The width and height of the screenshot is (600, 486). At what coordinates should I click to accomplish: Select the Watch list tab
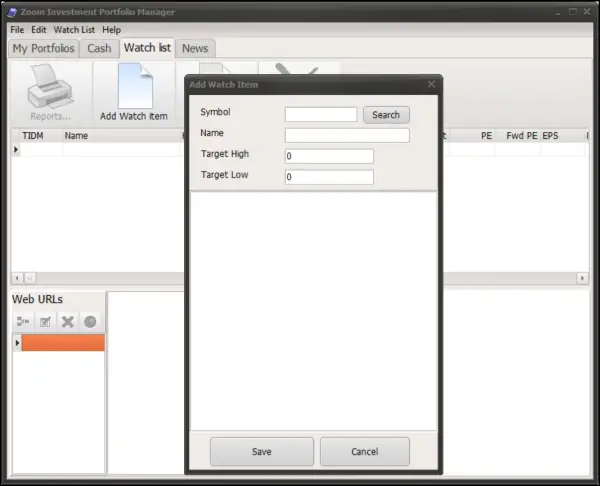[147, 48]
